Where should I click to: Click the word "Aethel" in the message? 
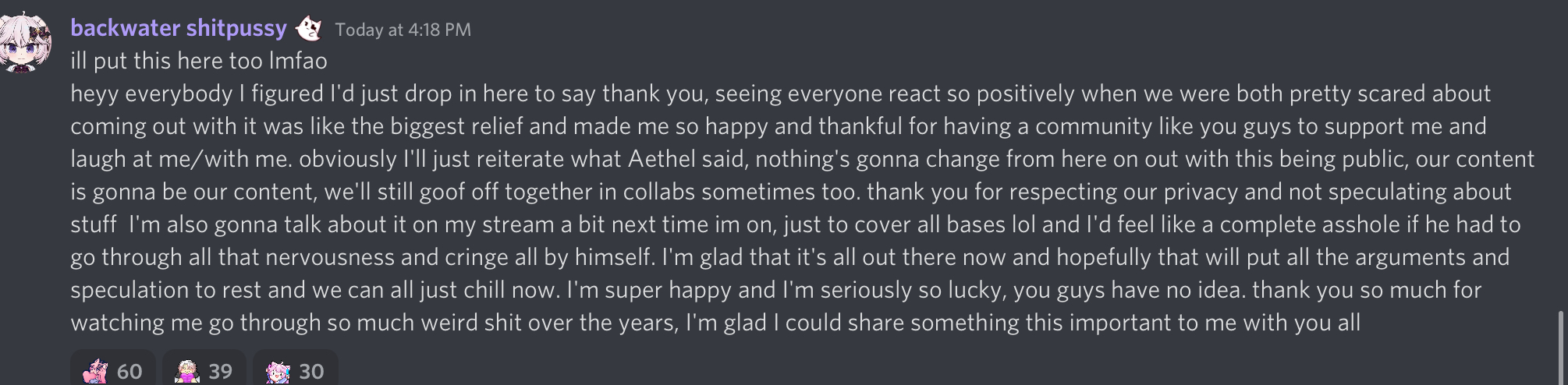(x=662, y=159)
